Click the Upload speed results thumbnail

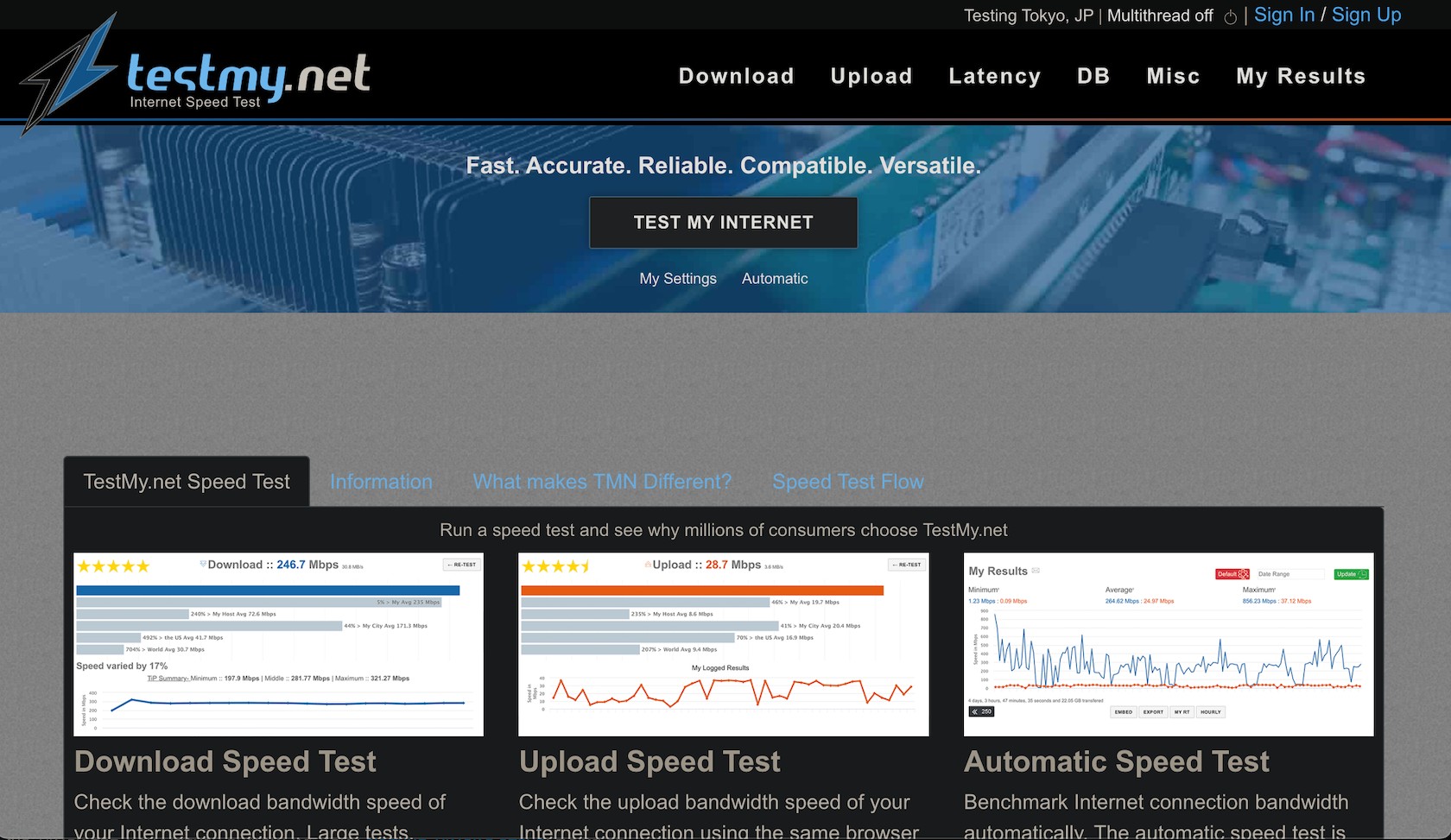724,644
